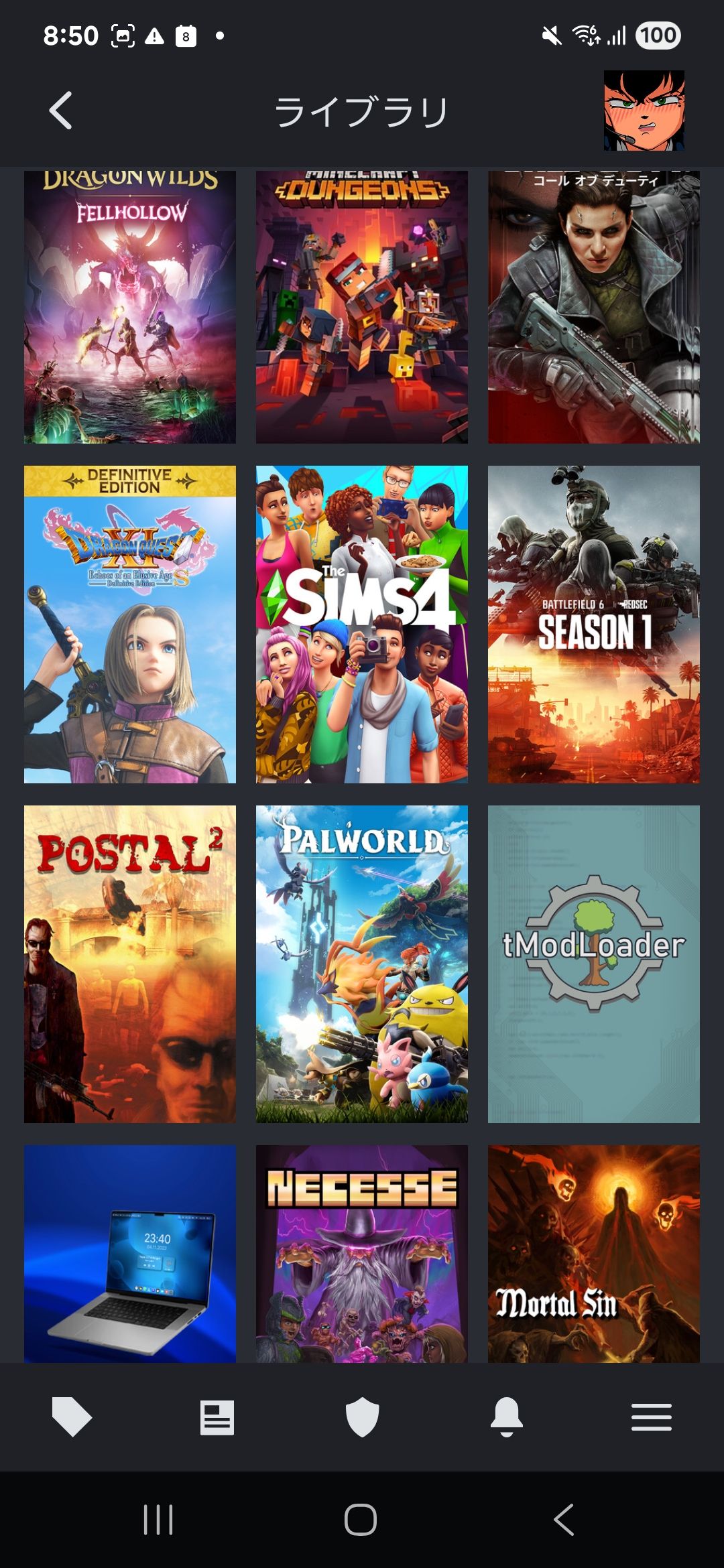Screen dimensions: 724x1568
Task: Select Battlefield 6 Season 1 cover
Action: coord(594,625)
